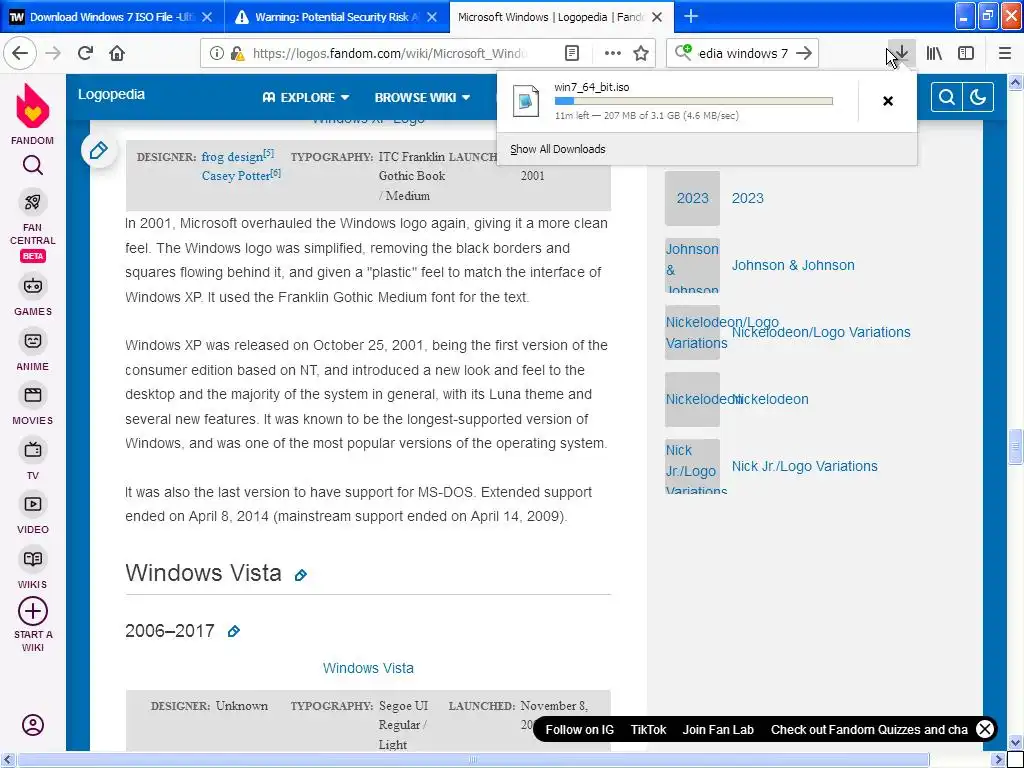Search the wiki via header magnifier
The height and width of the screenshot is (768, 1024).
[x=946, y=97]
